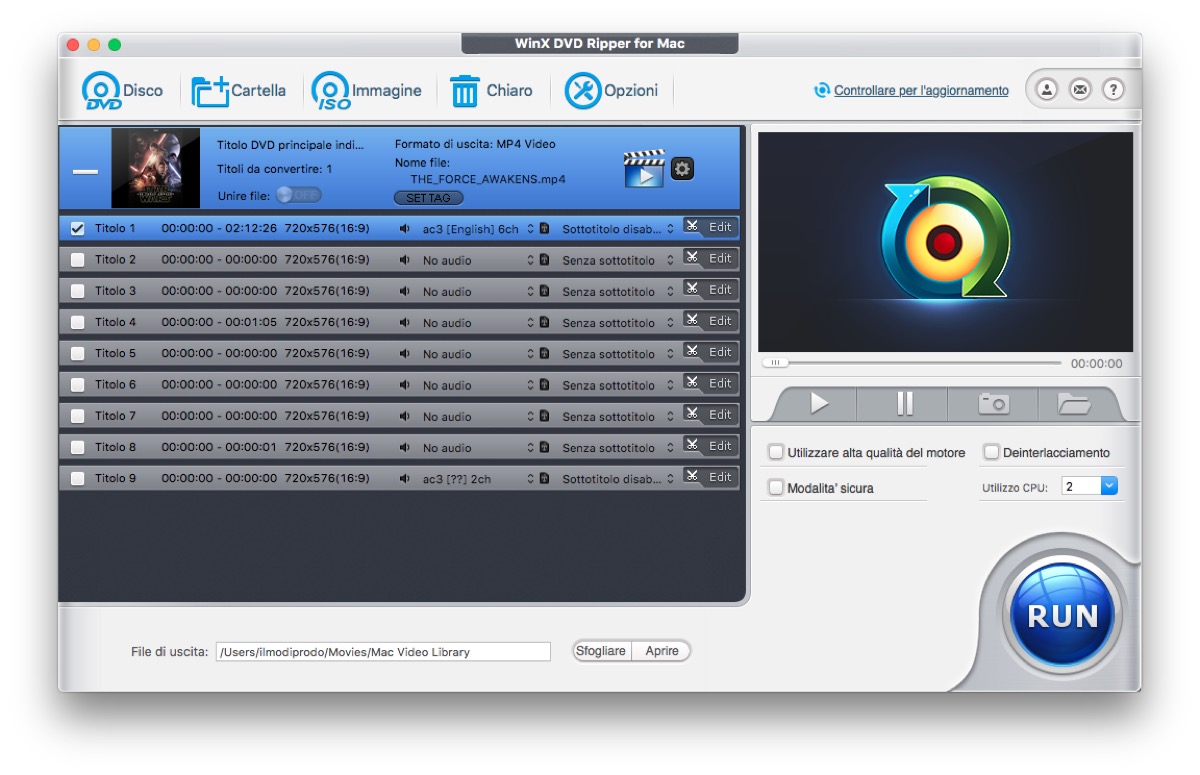
Task: Click the video preview area
Action: [x=945, y=242]
